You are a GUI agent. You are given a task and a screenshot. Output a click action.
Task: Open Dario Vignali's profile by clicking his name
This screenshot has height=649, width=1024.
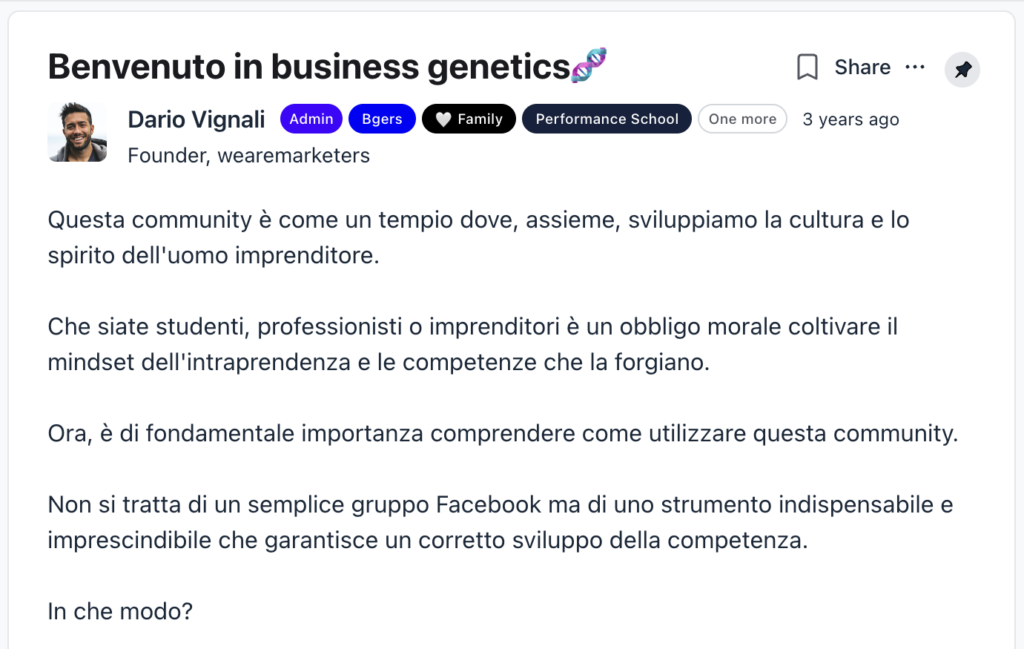196,119
